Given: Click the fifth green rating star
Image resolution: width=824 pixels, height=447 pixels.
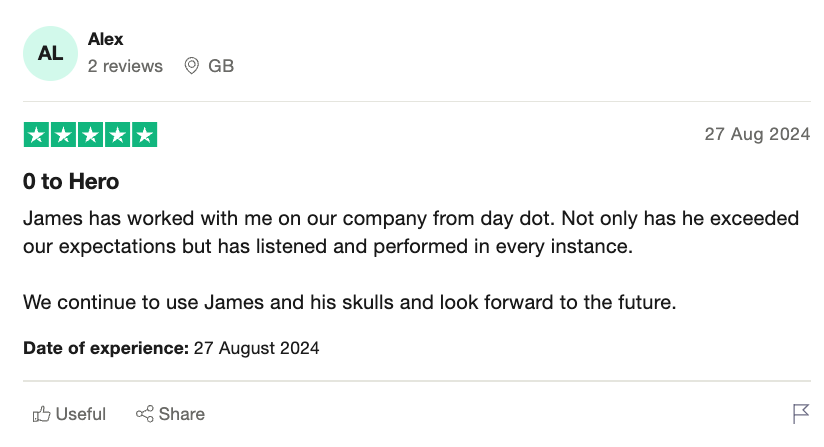Looking at the screenshot, I should 144,135.
